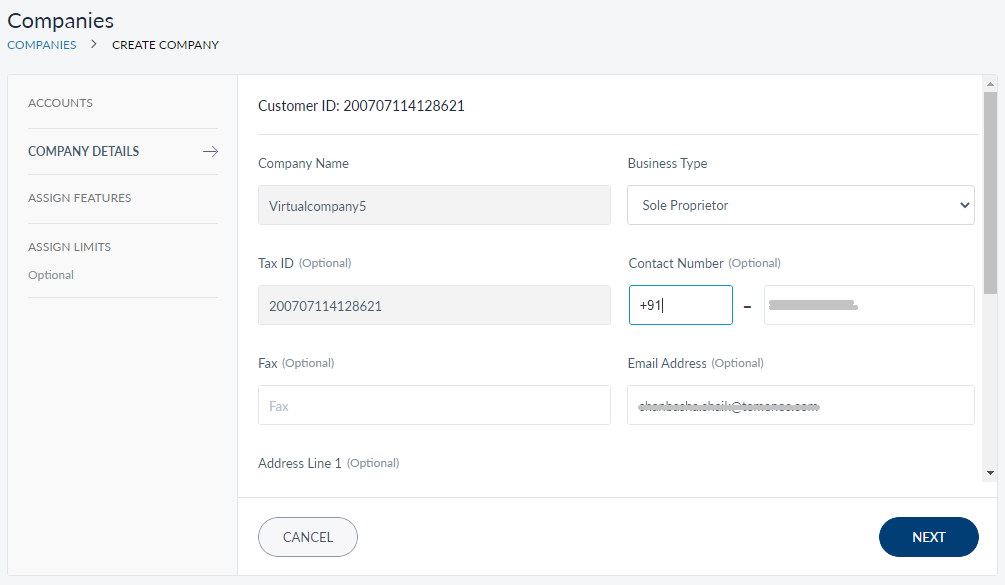Navigate to the COMPANIES breadcrumb link
This screenshot has width=1005, height=585.
(42, 45)
